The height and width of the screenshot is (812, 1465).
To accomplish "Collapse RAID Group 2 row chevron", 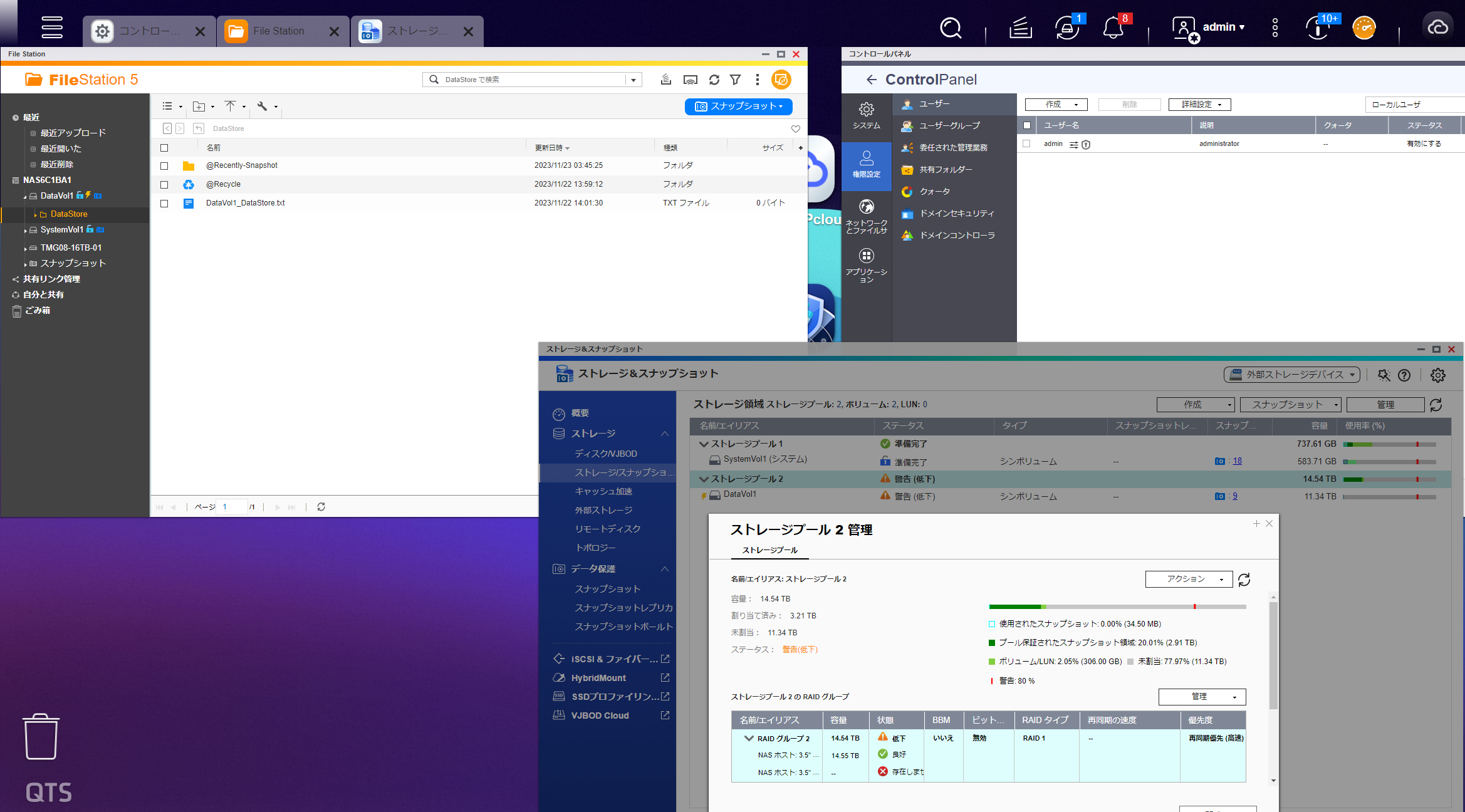I will pyautogui.click(x=748, y=738).
